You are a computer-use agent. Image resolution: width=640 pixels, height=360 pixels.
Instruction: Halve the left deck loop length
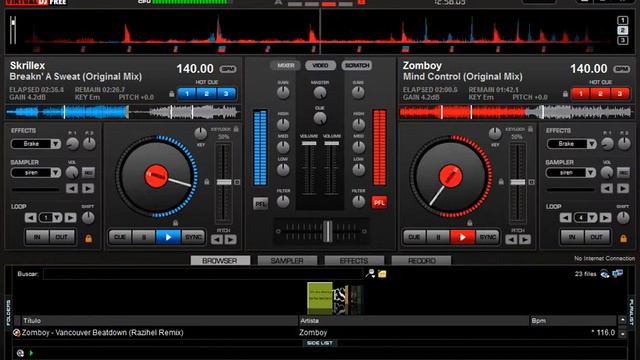pos(31,218)
